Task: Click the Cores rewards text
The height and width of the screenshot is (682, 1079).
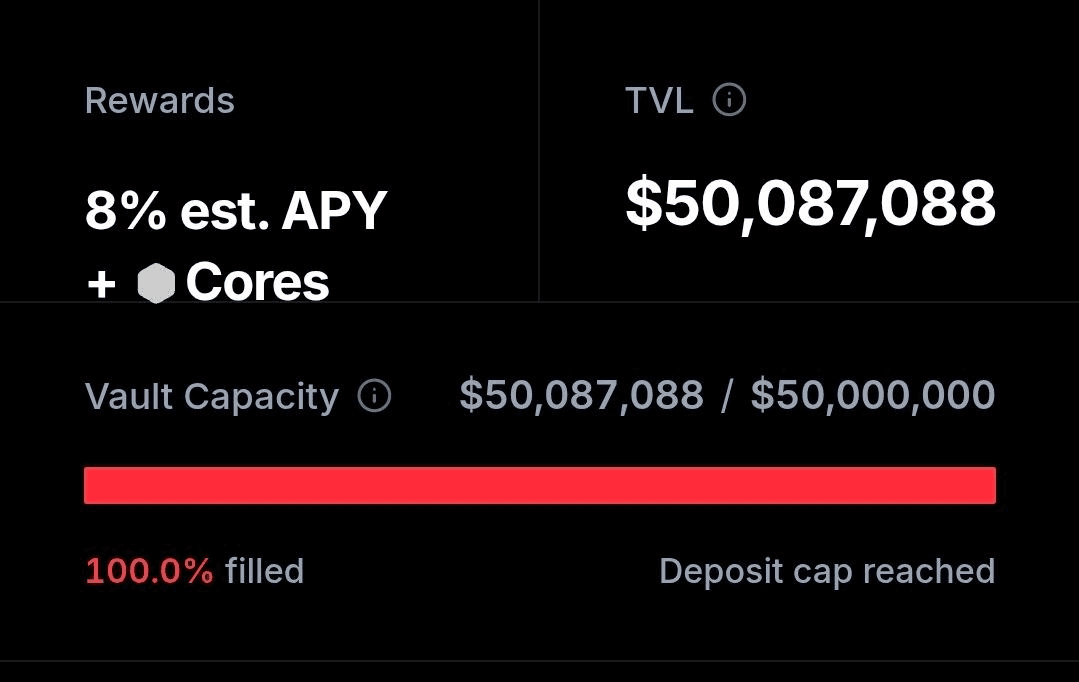Action: pos(257,282)
